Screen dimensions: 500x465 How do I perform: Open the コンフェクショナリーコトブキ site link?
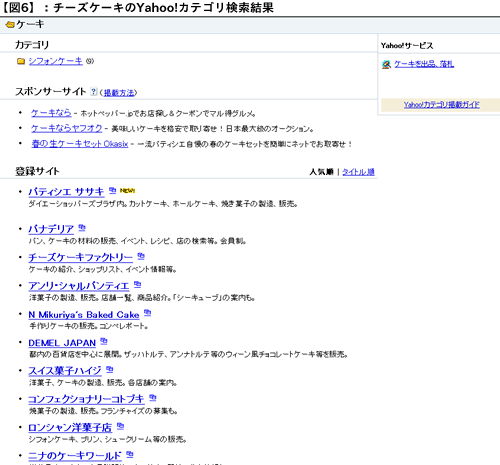point(86,399)
